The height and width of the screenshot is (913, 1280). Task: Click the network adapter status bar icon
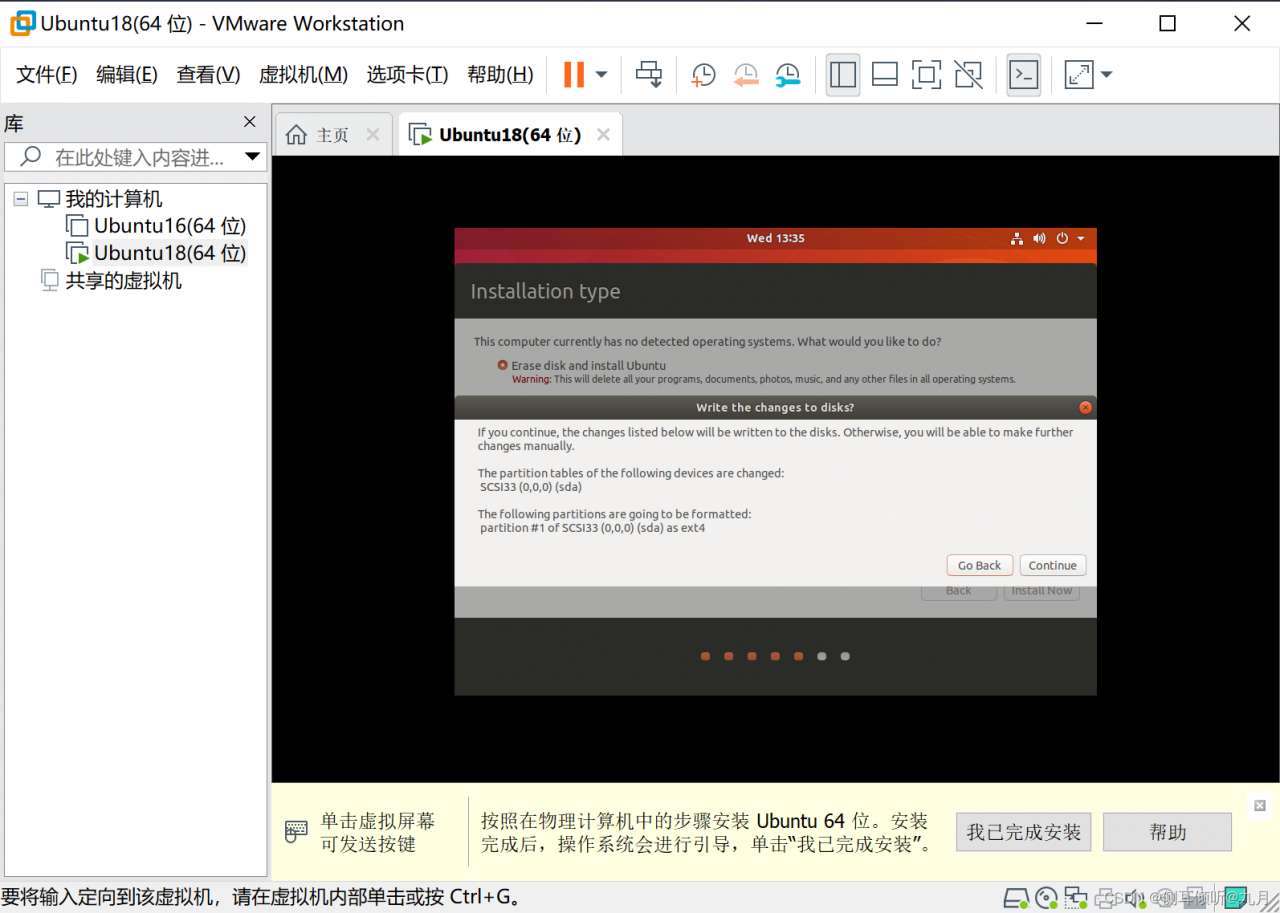point(1076,897)
